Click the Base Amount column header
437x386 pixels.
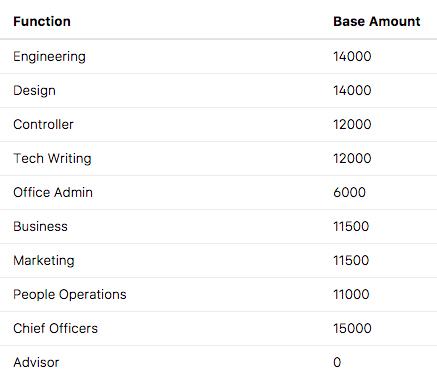[x=377, y=22]
